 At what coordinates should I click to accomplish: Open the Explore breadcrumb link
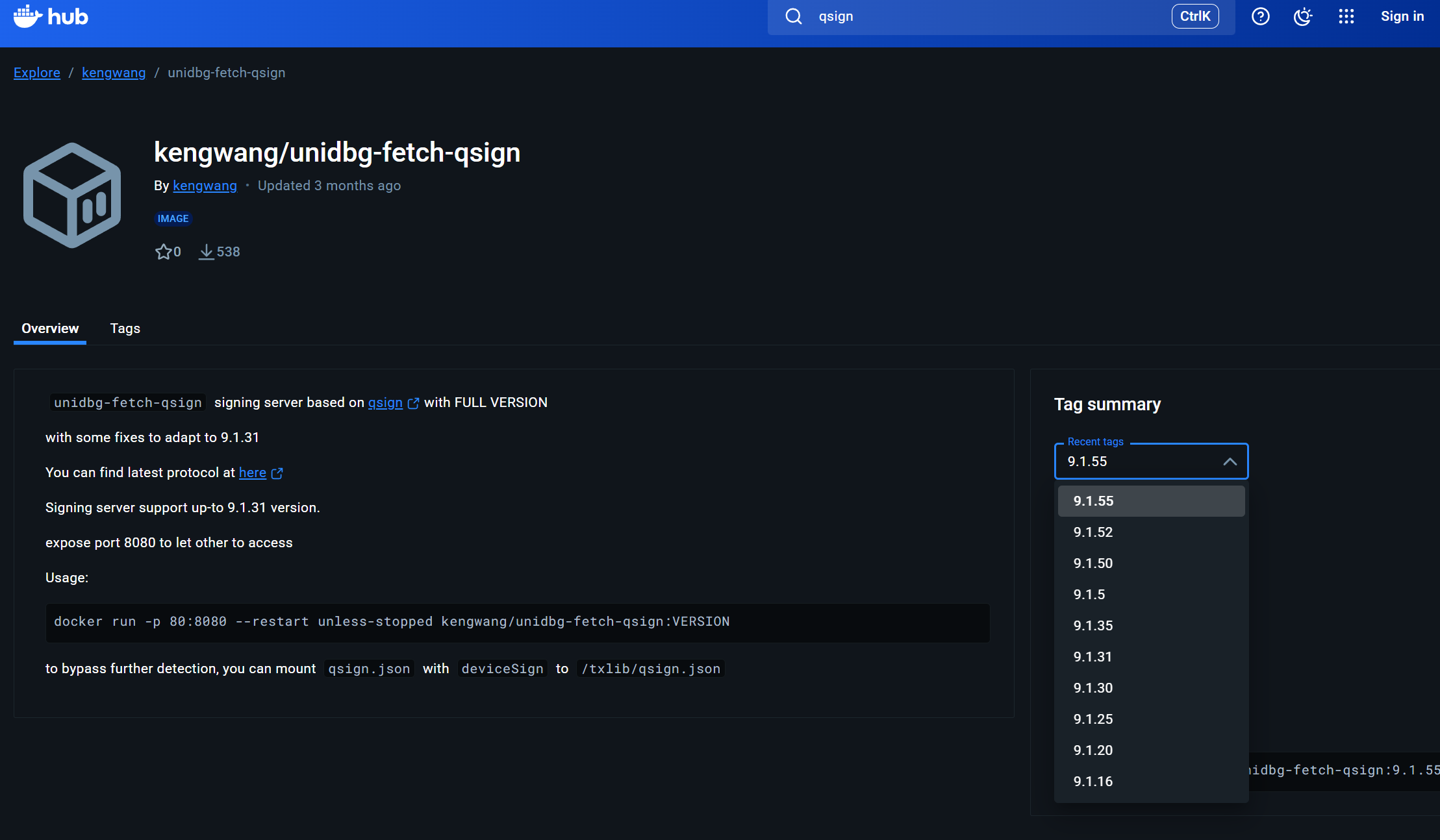pyautogui.click(x=37, y=73)
